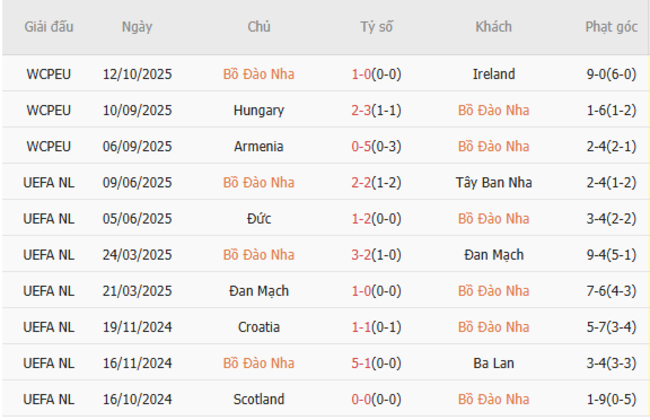Click the Ba Lan team name
Viewport: 650px width, 420px height.
[x=493, y=363]
